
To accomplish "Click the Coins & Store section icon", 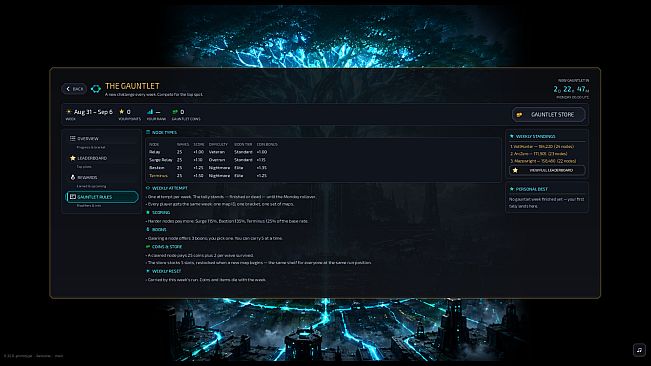I will click(148, 246).
